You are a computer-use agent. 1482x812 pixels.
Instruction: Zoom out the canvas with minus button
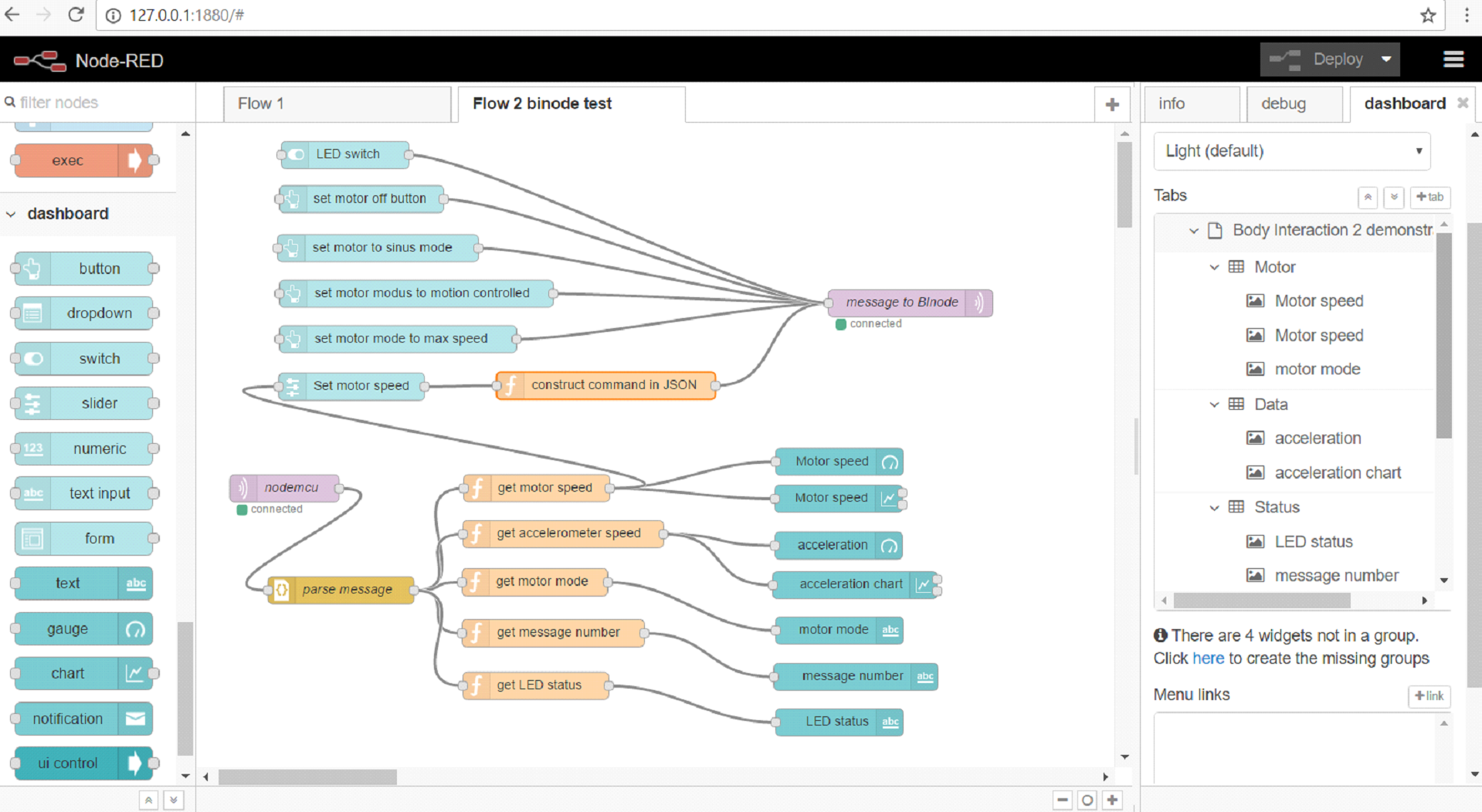(x=1063, y=800)
